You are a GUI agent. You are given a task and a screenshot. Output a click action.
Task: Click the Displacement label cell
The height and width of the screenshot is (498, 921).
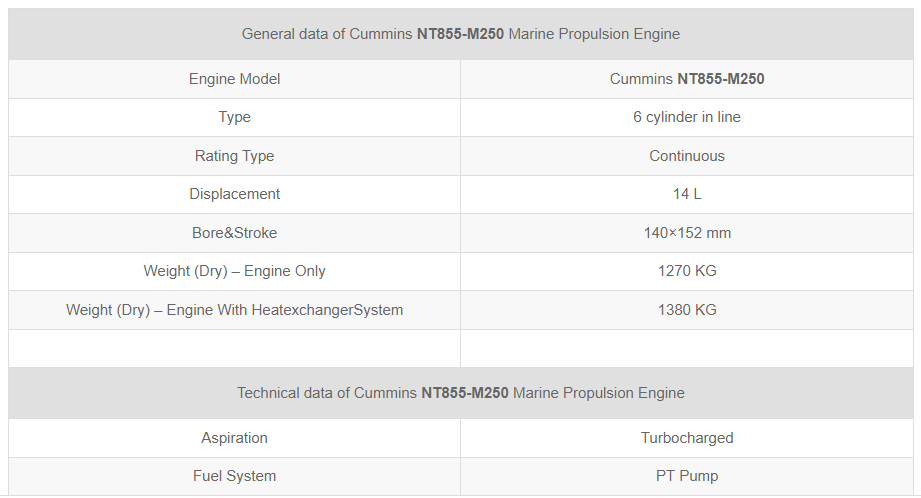pos(234,194)
